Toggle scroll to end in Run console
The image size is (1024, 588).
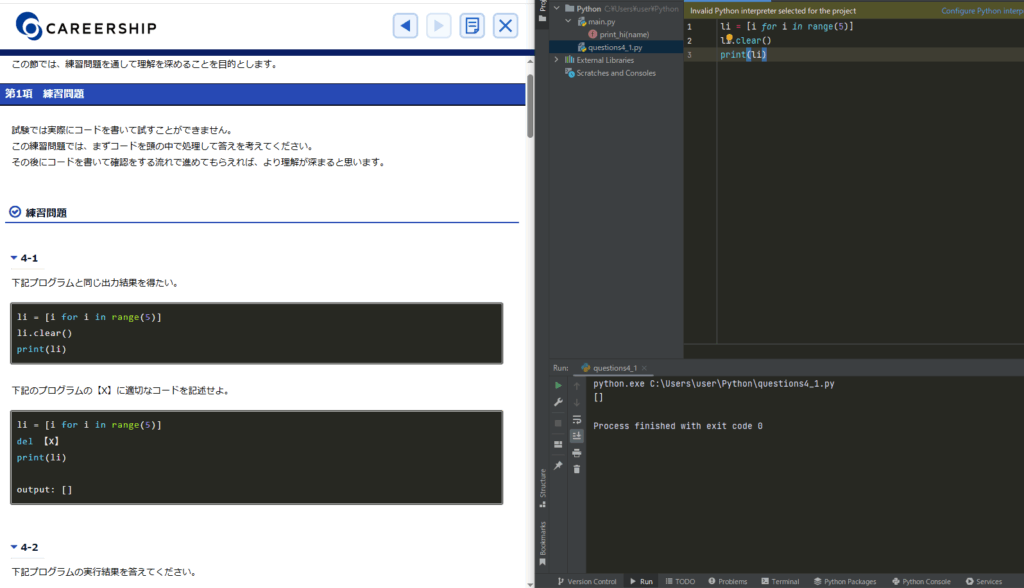coord(577,436)
